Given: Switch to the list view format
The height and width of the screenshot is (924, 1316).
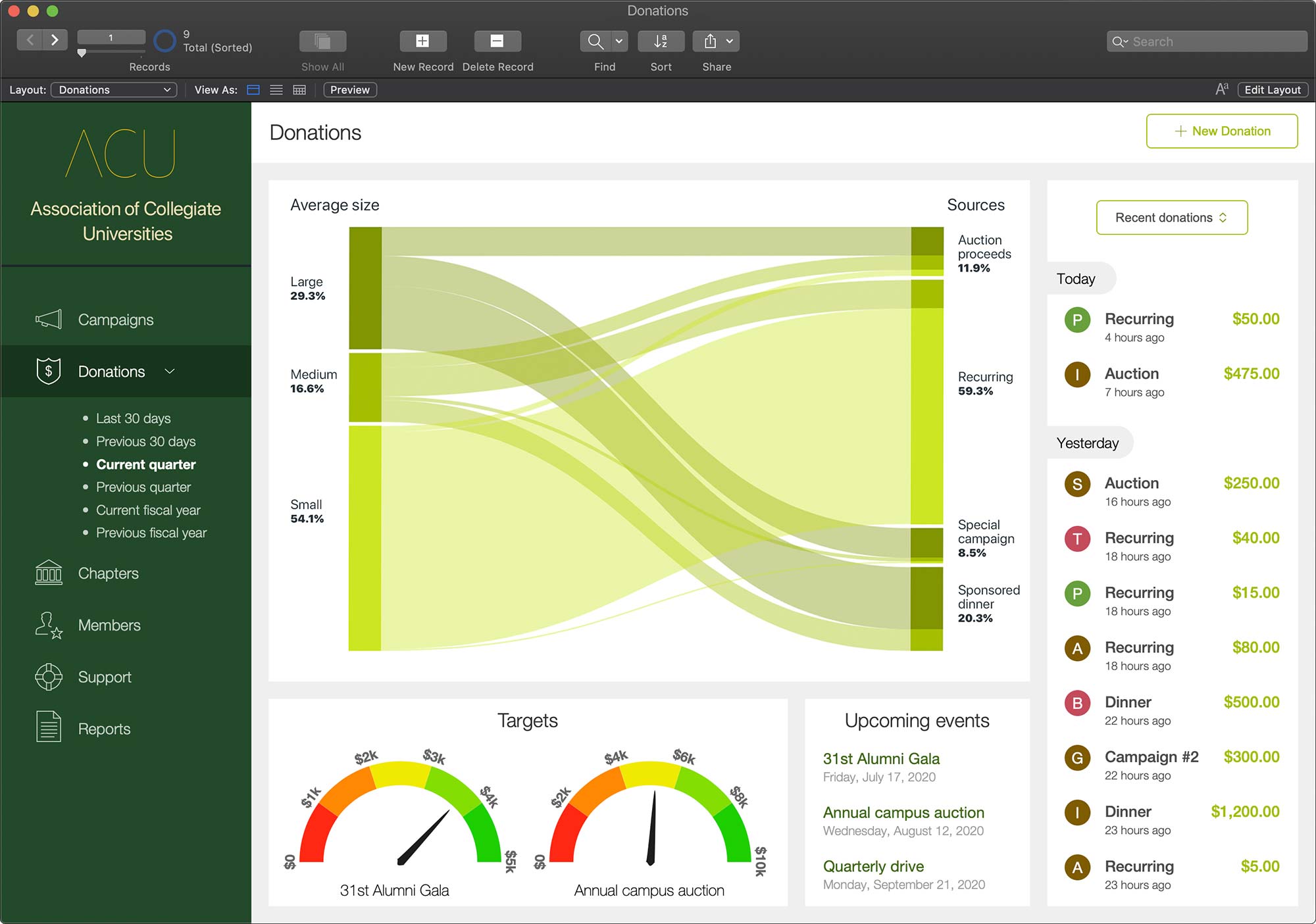Looking at the screenshot, I should [x=278, y=90].
